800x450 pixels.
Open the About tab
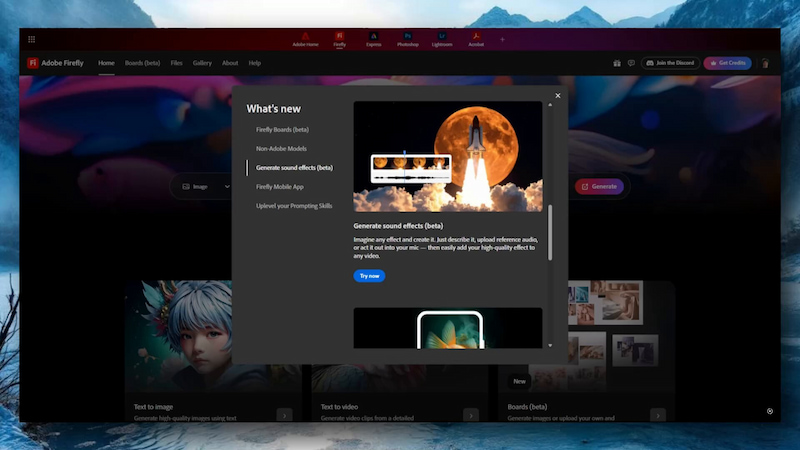coord(230,63)
